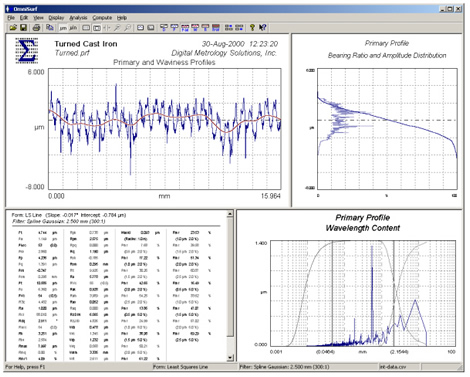The height and width of the screenshot is (377, 470).
Task: Open the File menu
Action: pyautogui.click(x=11, y=18)
